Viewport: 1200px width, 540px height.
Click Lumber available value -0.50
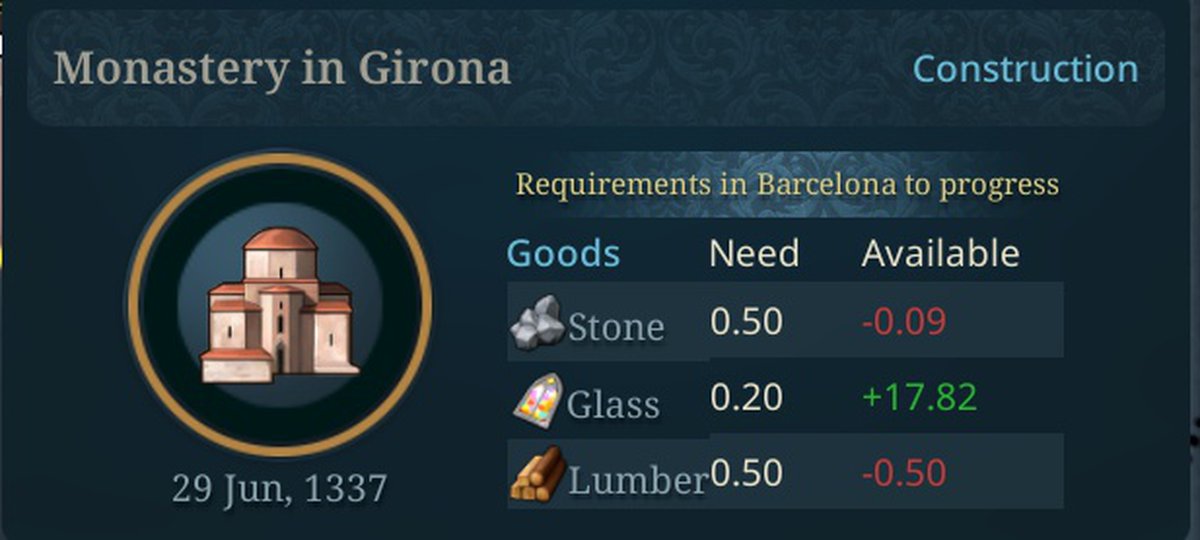(x=903, y=474)
